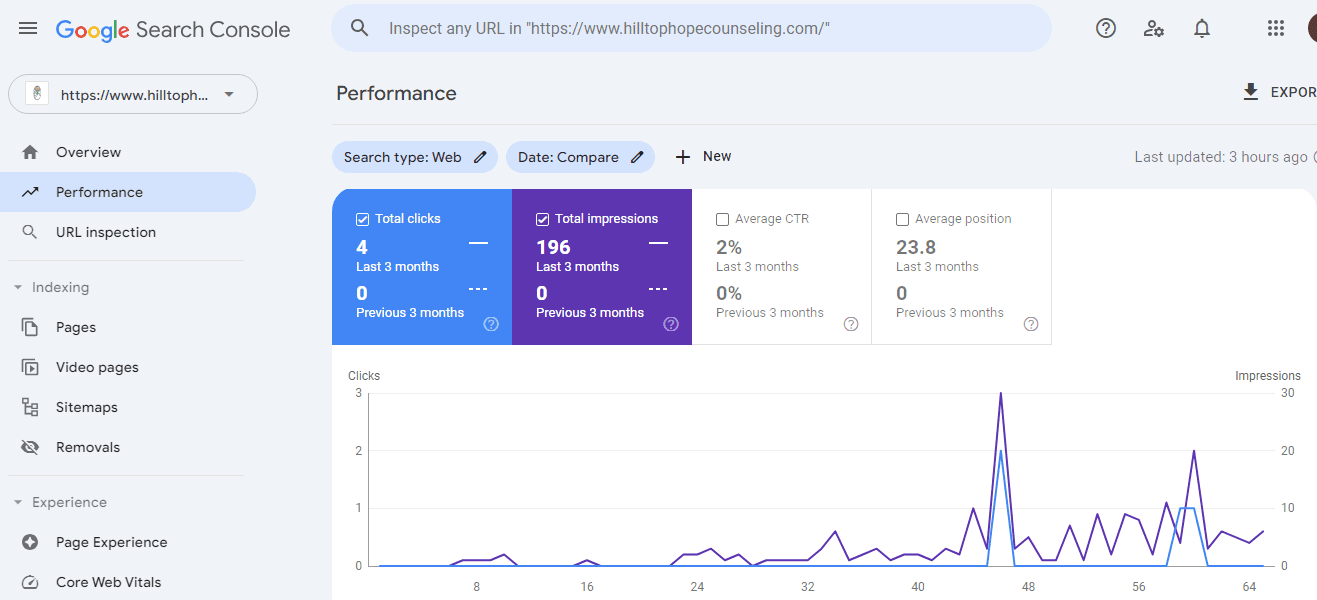
Task: Check the Average CTR checkbox
Action: (723, 219)
